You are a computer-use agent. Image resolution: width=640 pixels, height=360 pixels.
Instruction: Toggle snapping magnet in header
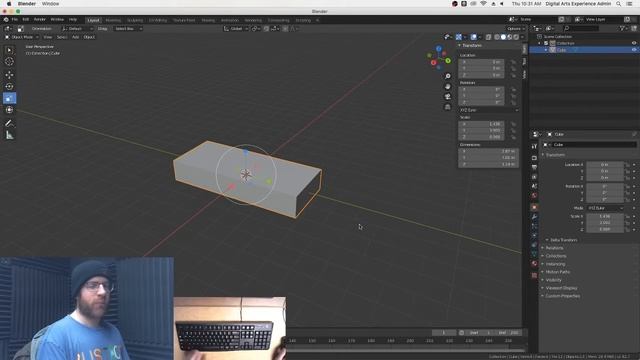click(x=266, y=29)
